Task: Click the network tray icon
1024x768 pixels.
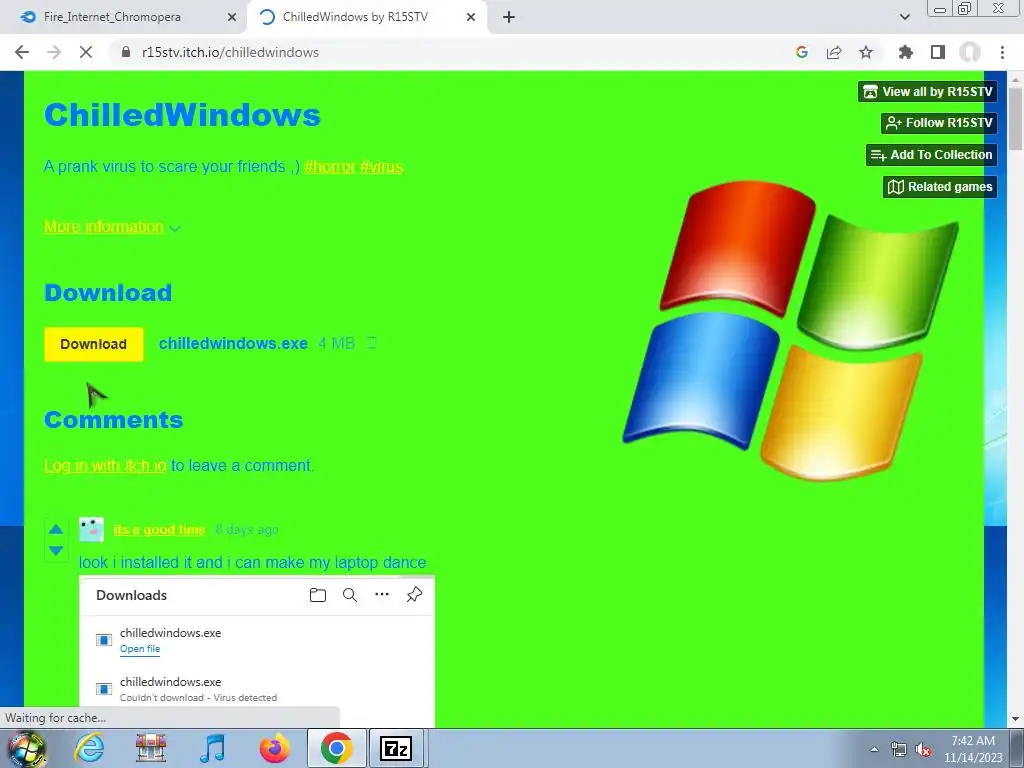Action: (x=899, y=749)
